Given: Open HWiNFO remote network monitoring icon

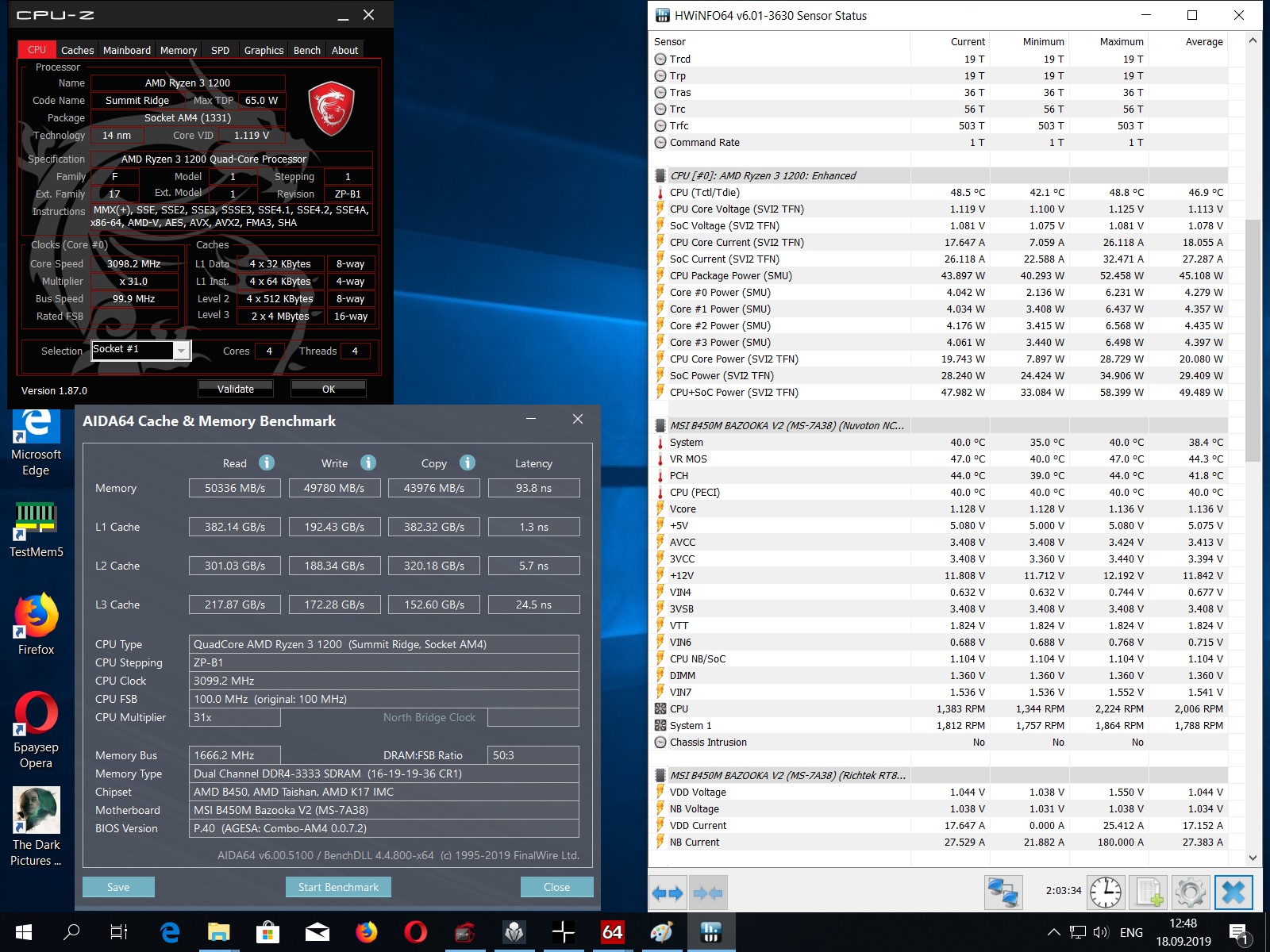Looking at the screenshot, I should coord(1003,892).
